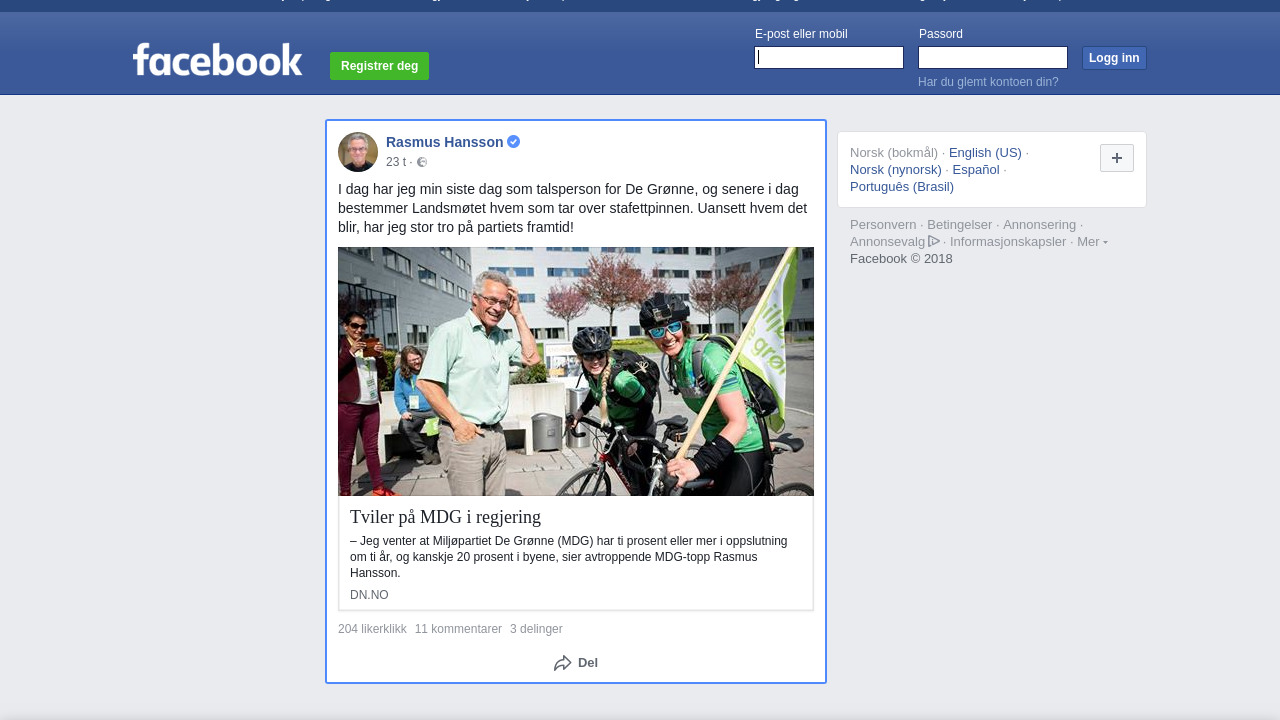The height and width of the screenshot is (720, 1280).
Task: Click the Registrer deg button
Action: (379, 66)
